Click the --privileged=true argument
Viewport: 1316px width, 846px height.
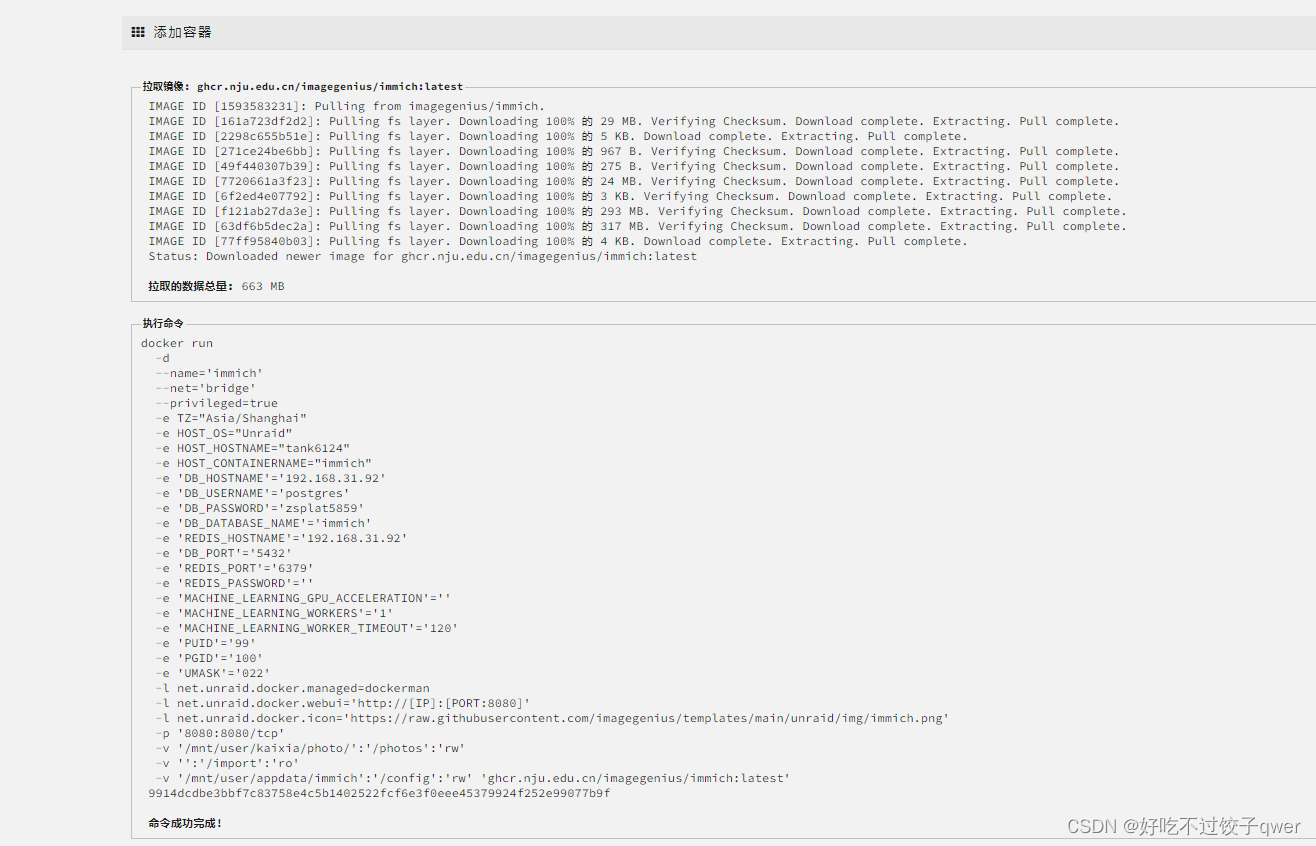pyautogui.click(x=217, y=403)
